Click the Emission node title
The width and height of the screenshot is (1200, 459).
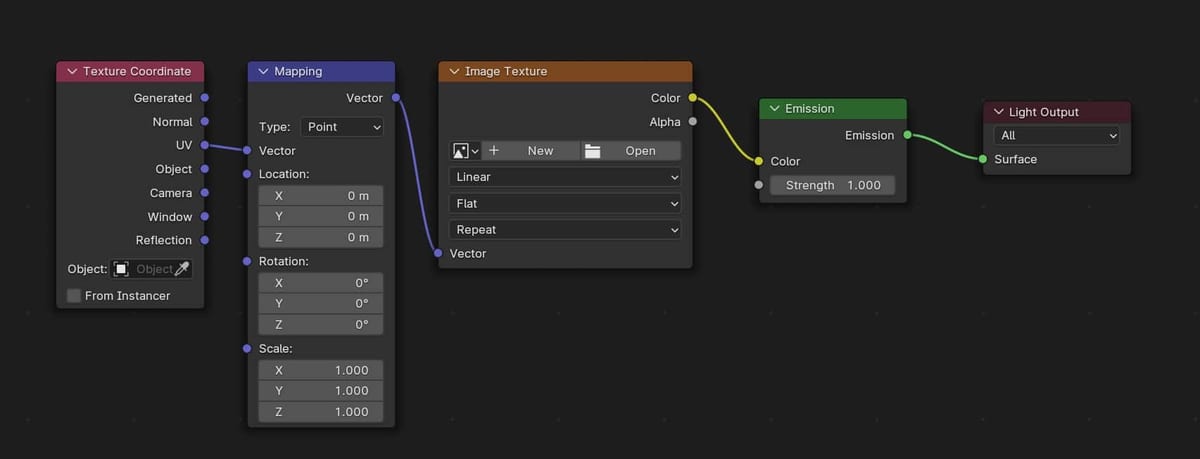coord(810,109)
